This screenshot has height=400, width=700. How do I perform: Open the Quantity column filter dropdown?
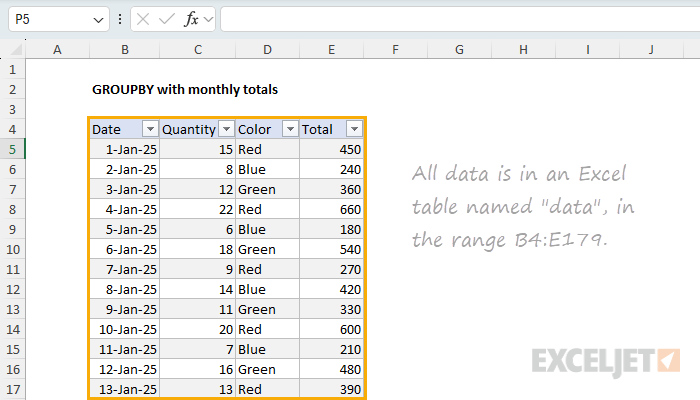(x=226, y=129)
